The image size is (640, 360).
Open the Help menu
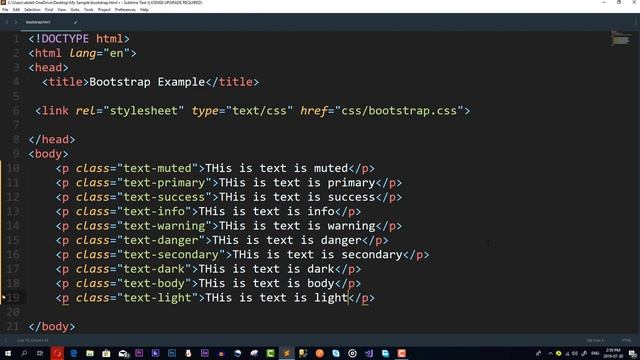[144, 9]
